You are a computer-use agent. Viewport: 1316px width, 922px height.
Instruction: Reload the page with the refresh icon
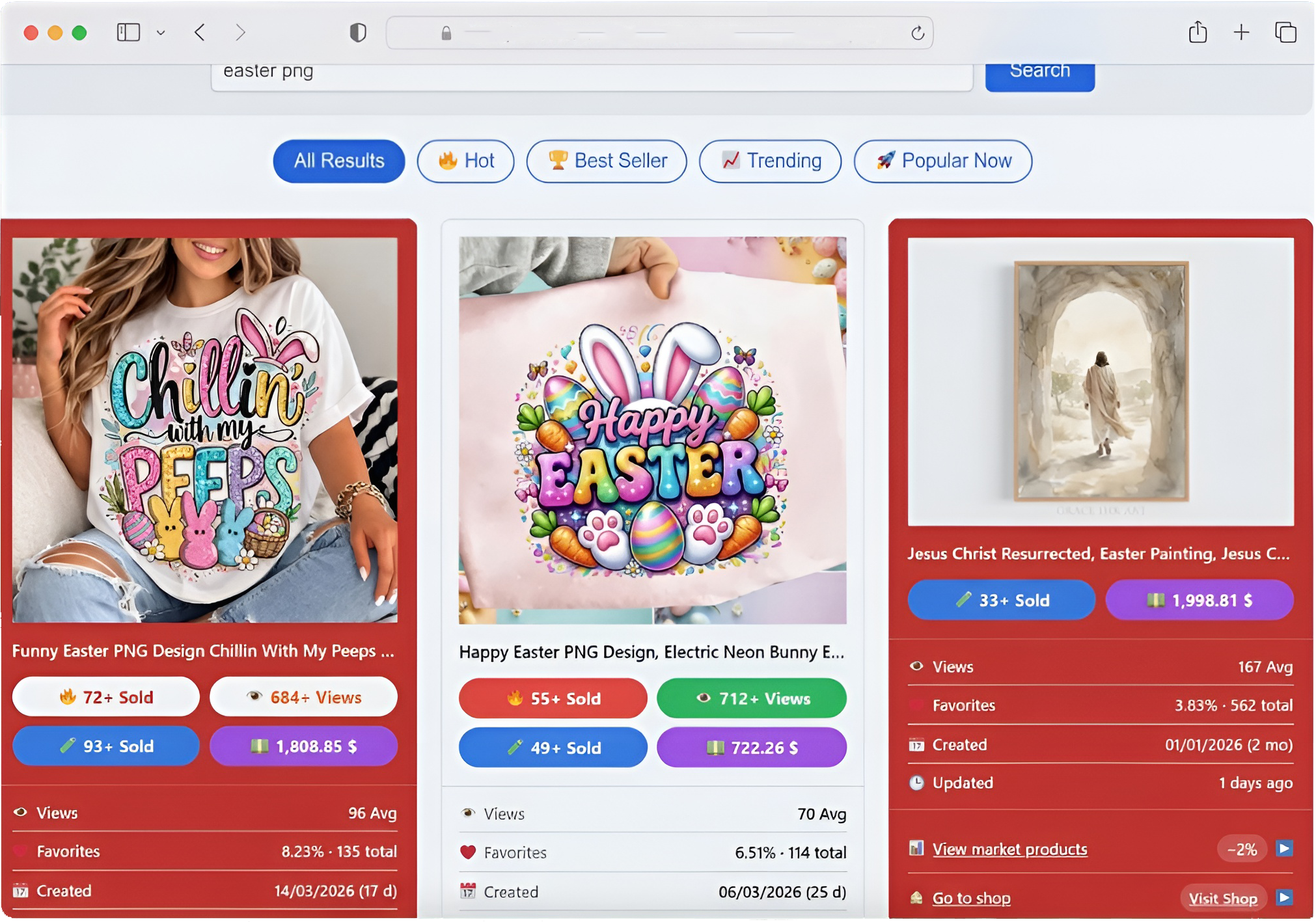(918, 33)
